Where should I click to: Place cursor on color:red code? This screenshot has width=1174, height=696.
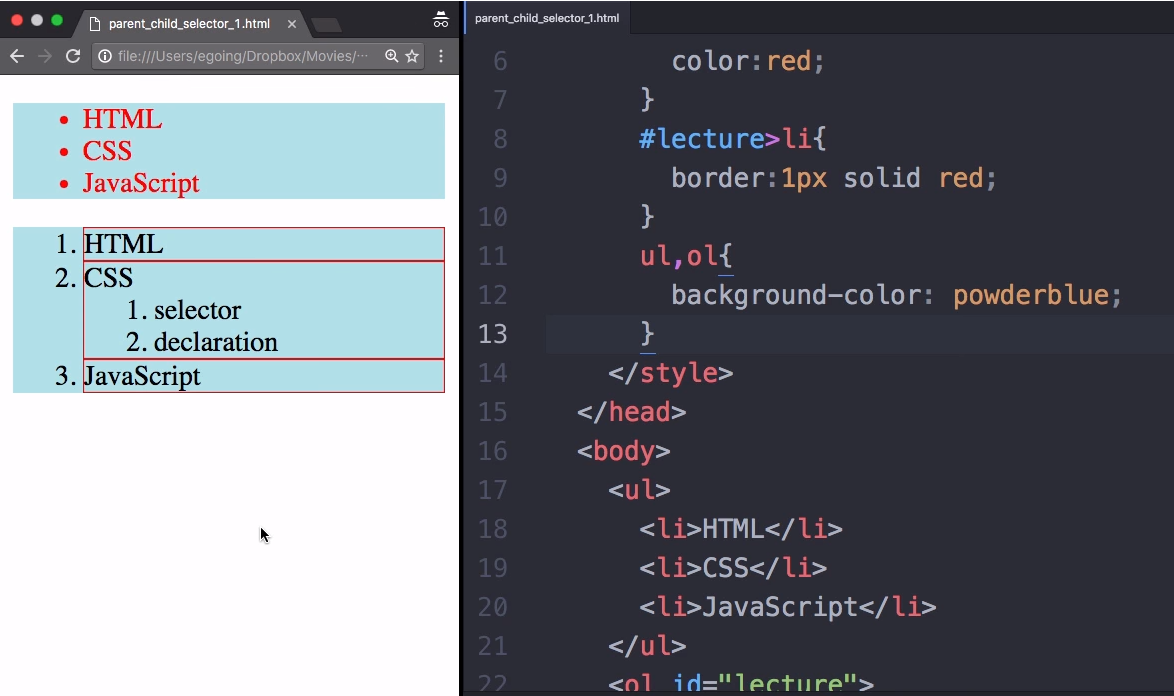(748, 61)
